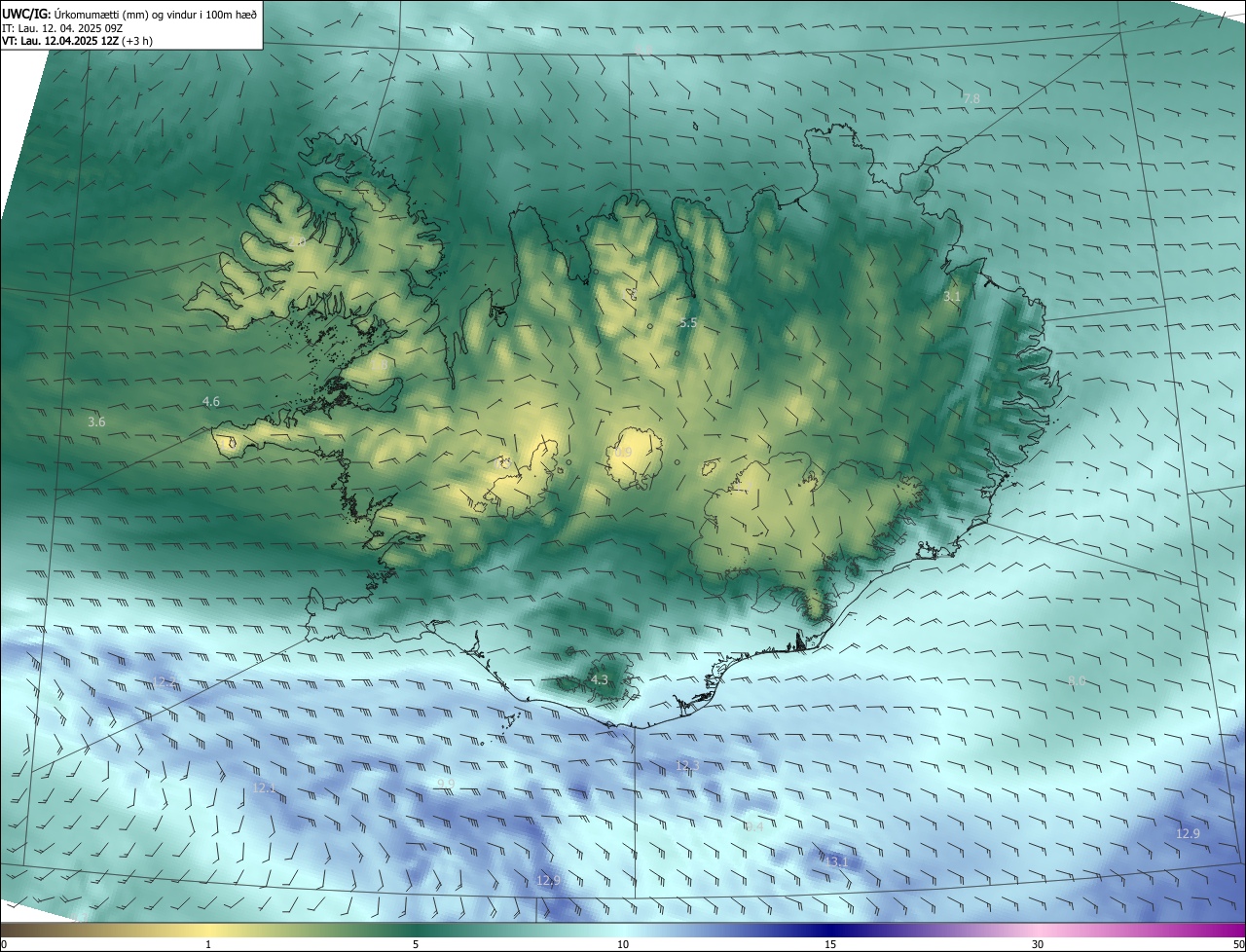The height and width of the screenshot is (952, 1246).
Task: Pick the yellow colour bar segment above 1
Action: pos(208,930)
